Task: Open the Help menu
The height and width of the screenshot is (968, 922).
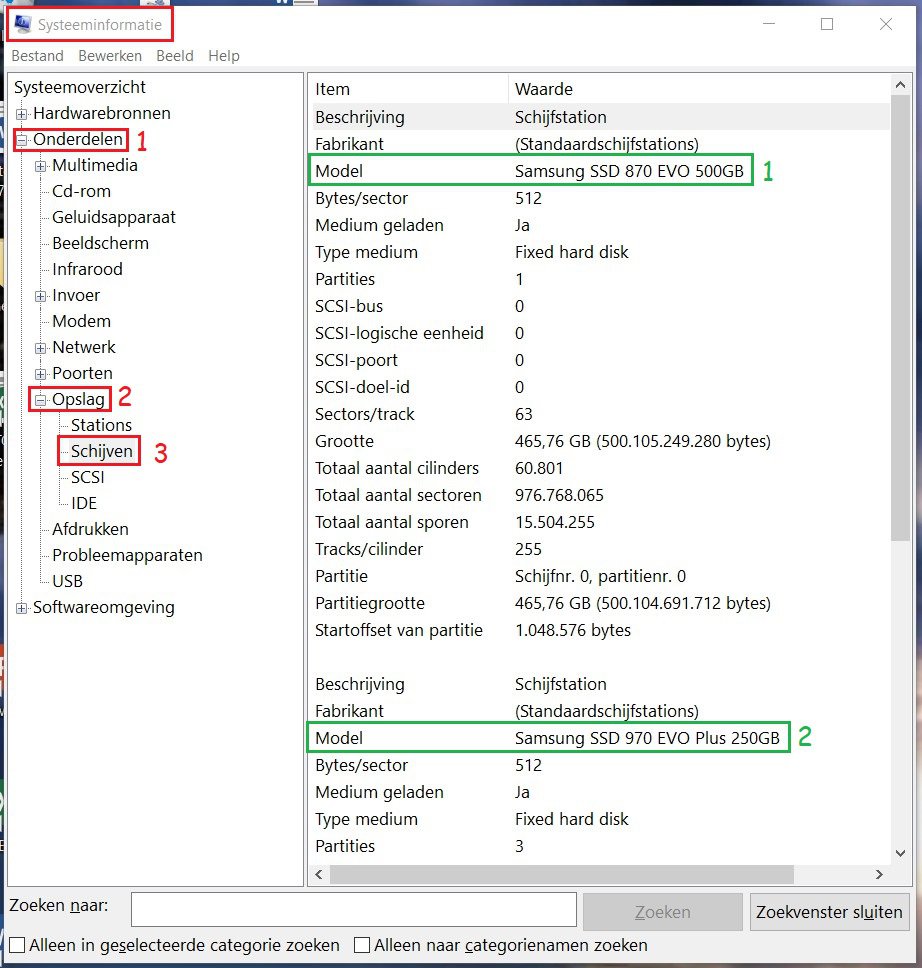Action: tap(224, 56)
